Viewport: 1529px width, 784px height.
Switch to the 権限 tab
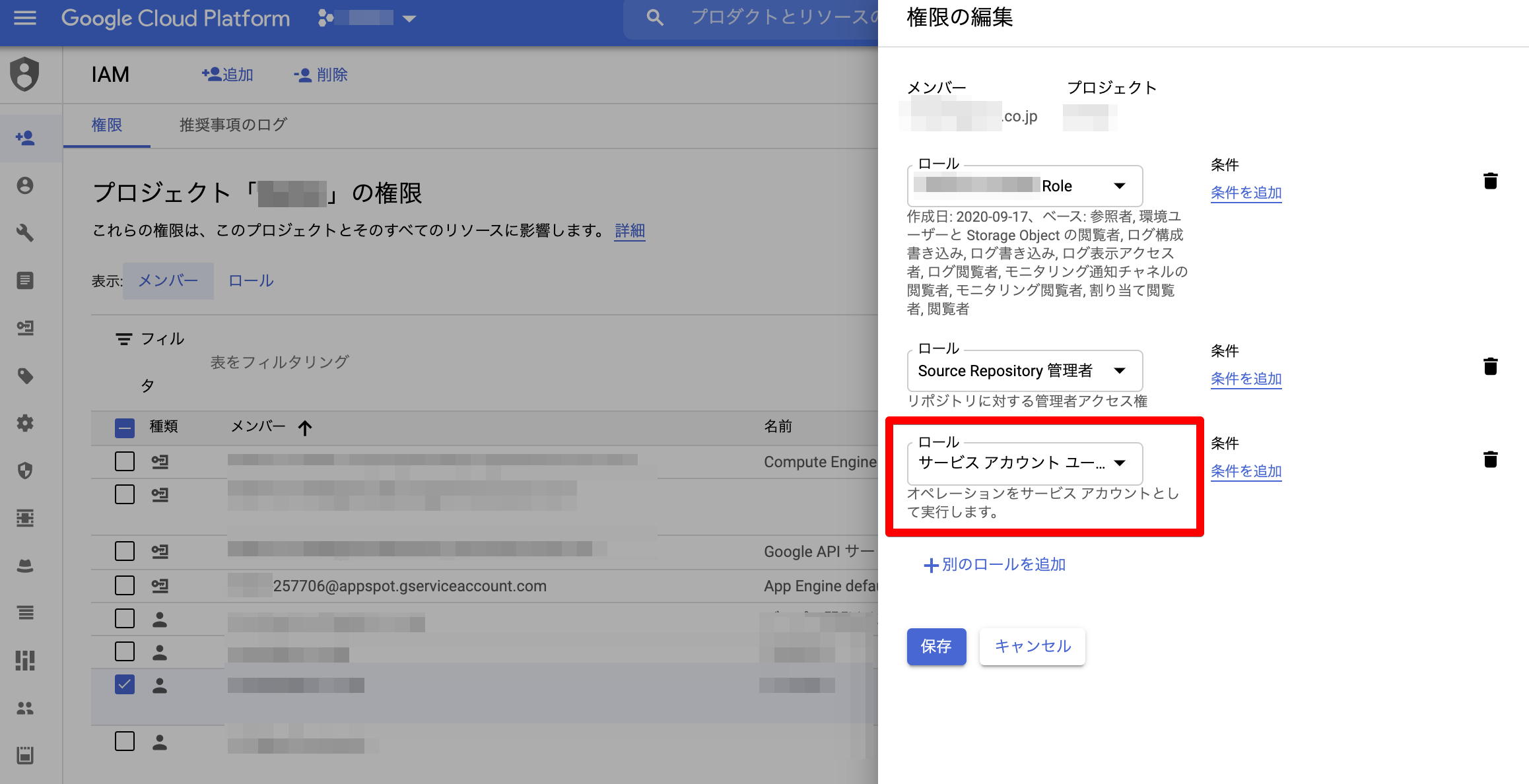pyautogui.click(x=107, y=125)
